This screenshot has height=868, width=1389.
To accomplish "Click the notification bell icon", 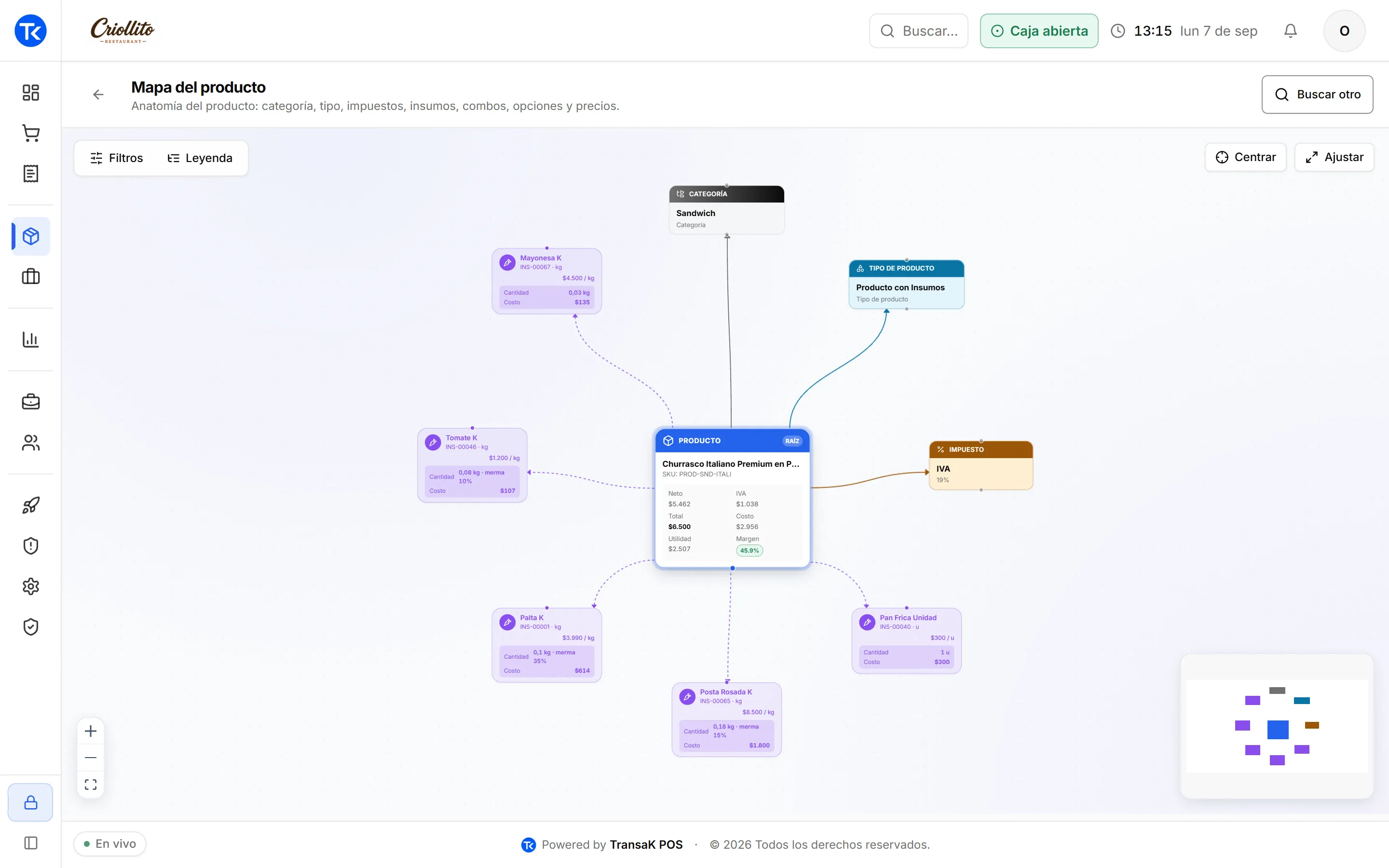I will tap(1290, 31).
